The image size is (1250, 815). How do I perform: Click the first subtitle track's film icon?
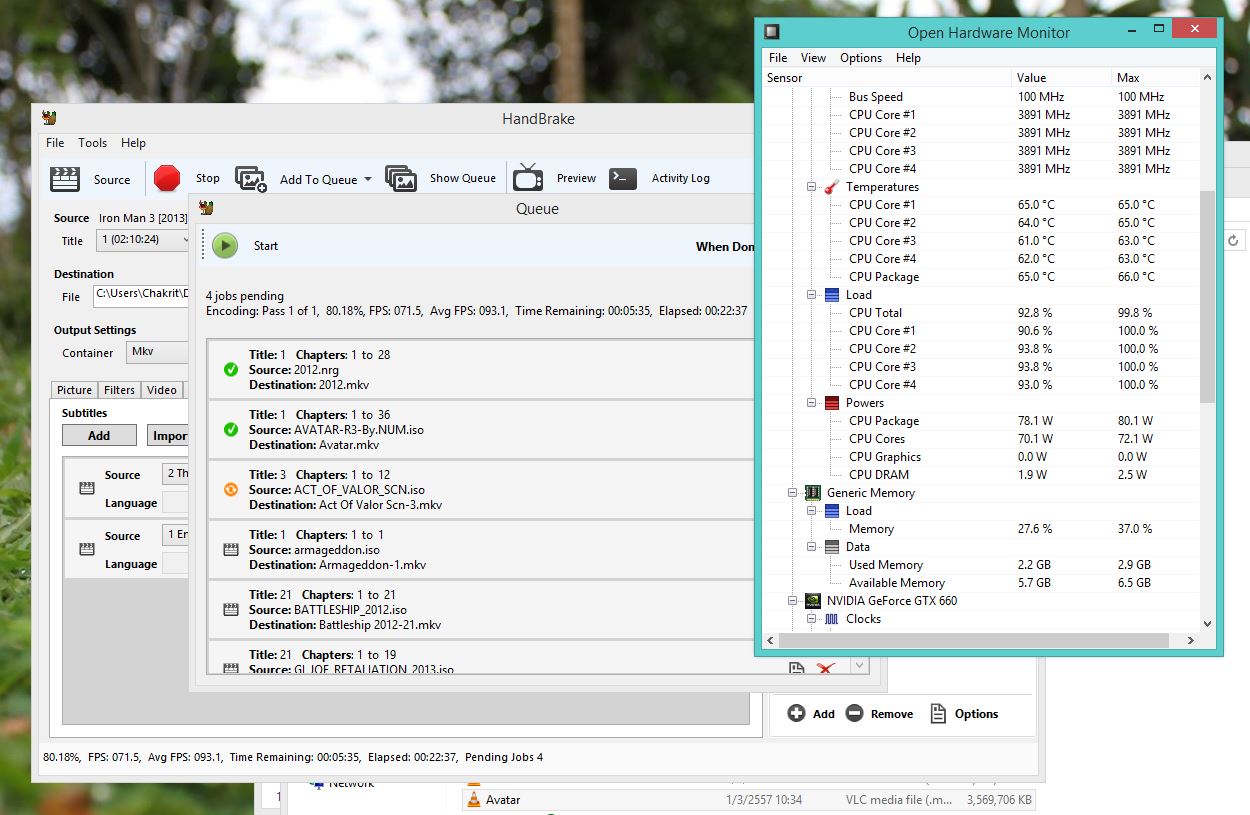[87, 488]
